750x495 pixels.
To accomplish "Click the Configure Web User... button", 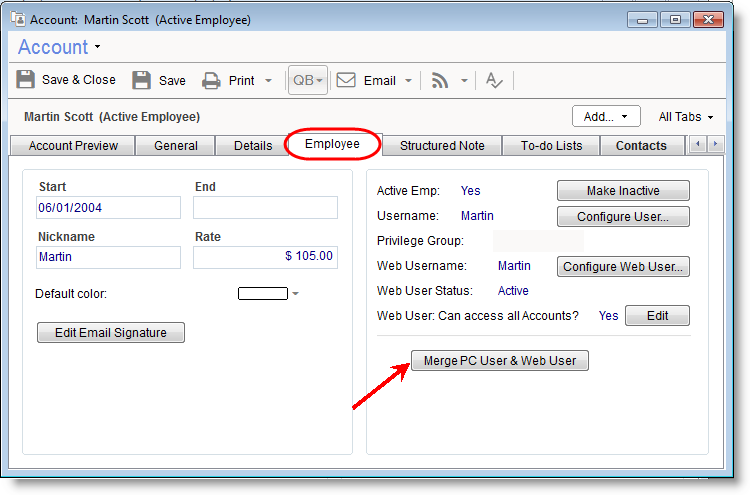I will pos(623,266).
